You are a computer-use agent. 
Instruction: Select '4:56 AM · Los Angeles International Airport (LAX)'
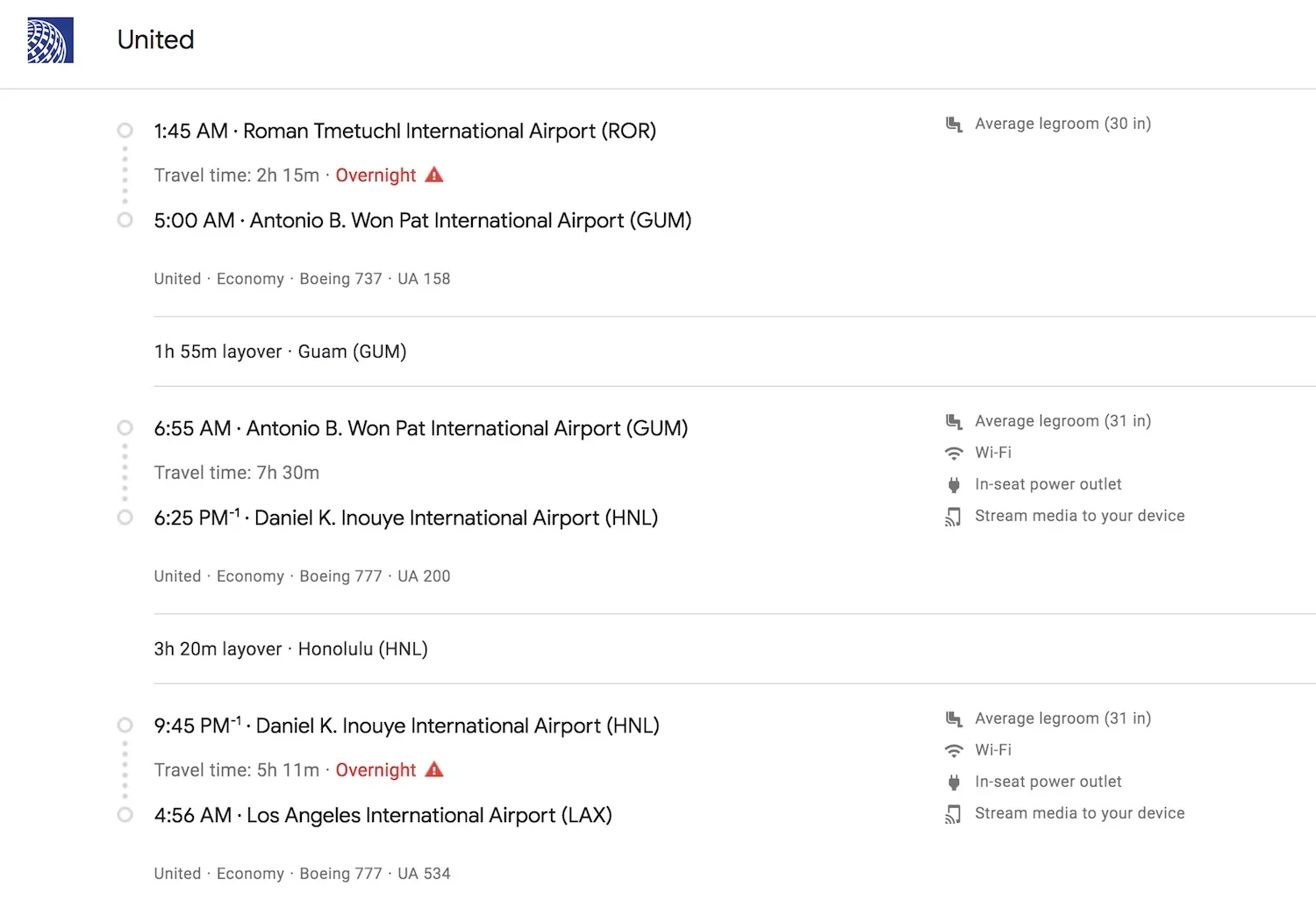383,815
